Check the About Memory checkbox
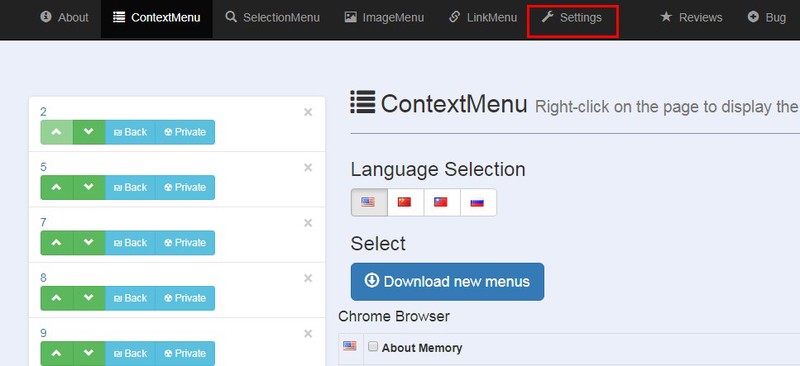The width and height of the screenshot is (800, 366). [373, 347]
